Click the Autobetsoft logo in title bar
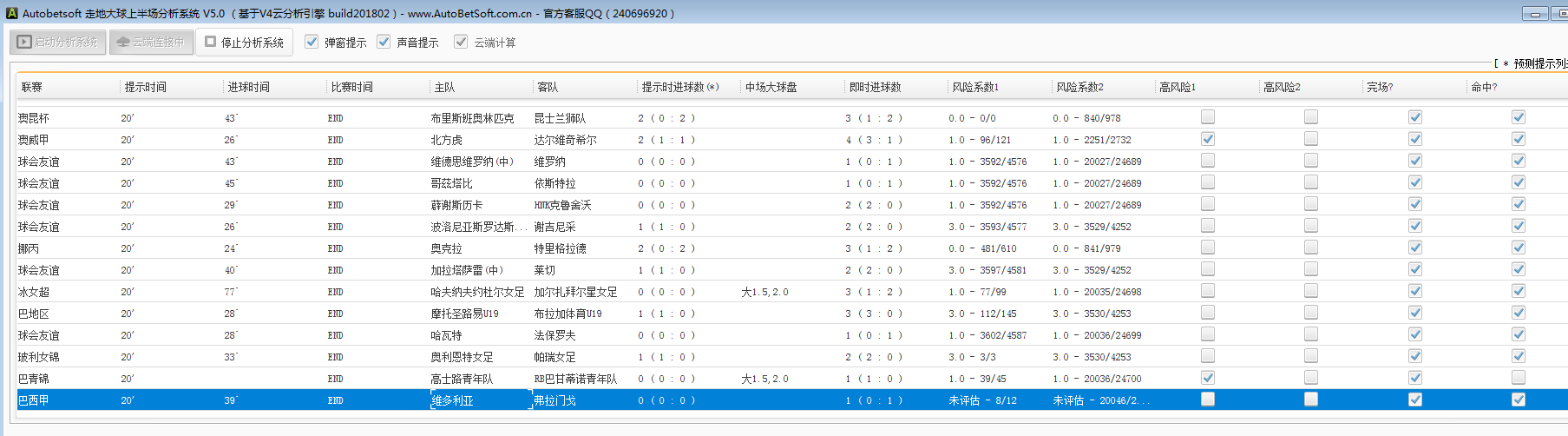The image size is (1568, 436). coord(11,13)
